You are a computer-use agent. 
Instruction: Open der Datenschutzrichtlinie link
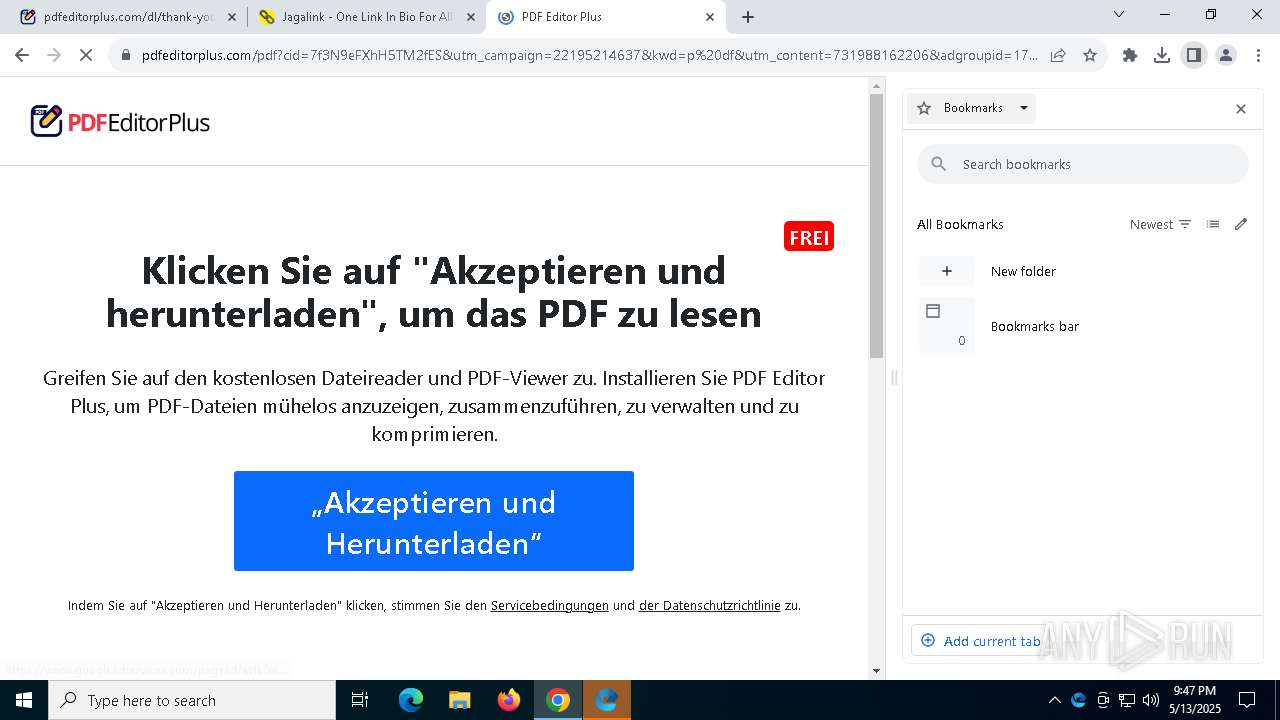click(x=709, y=605)
